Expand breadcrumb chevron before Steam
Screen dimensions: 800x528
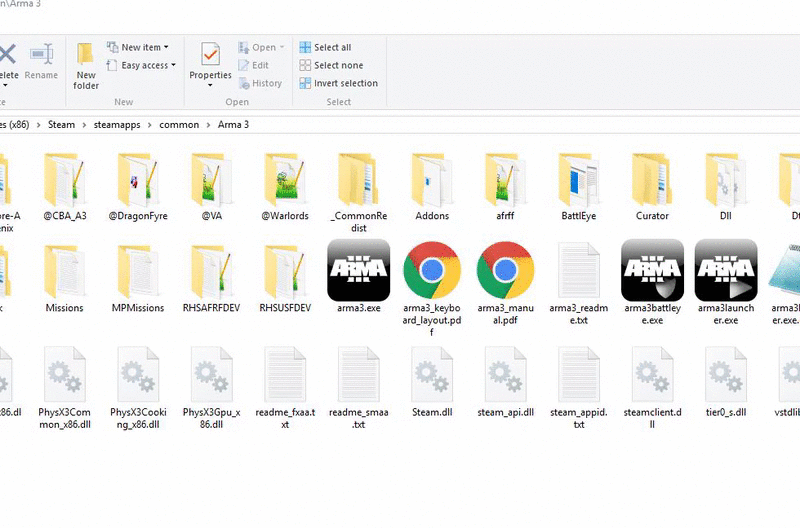[x=38, y=125]
